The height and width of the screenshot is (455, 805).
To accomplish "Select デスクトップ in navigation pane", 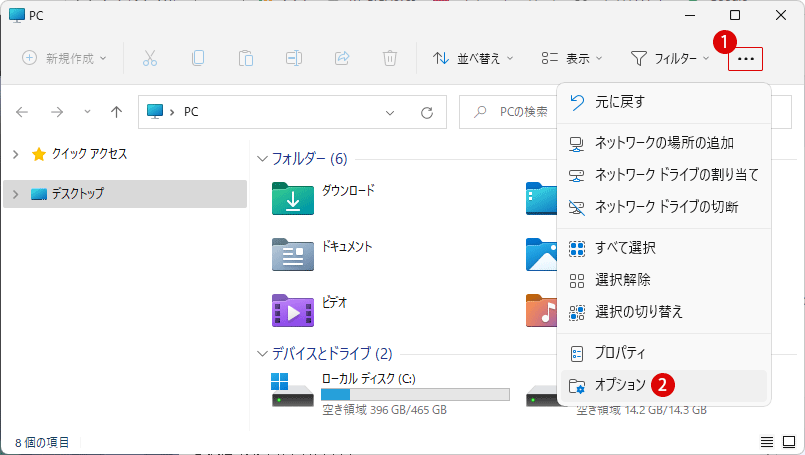I will pyautogui.click(x=125, y=194).
